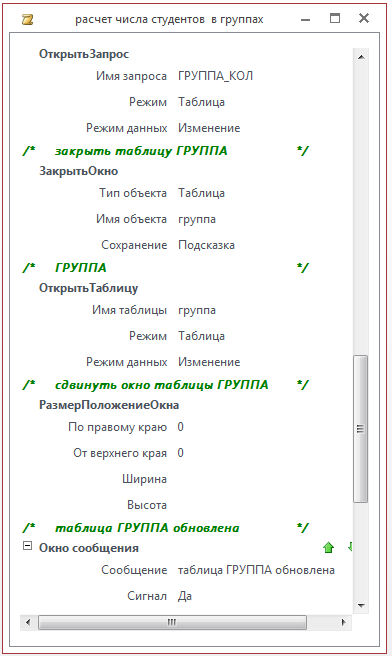Move Окно сообщения action up with green arrow
Image resolution: width=392 pixels, height=656 pixels.
328,548
